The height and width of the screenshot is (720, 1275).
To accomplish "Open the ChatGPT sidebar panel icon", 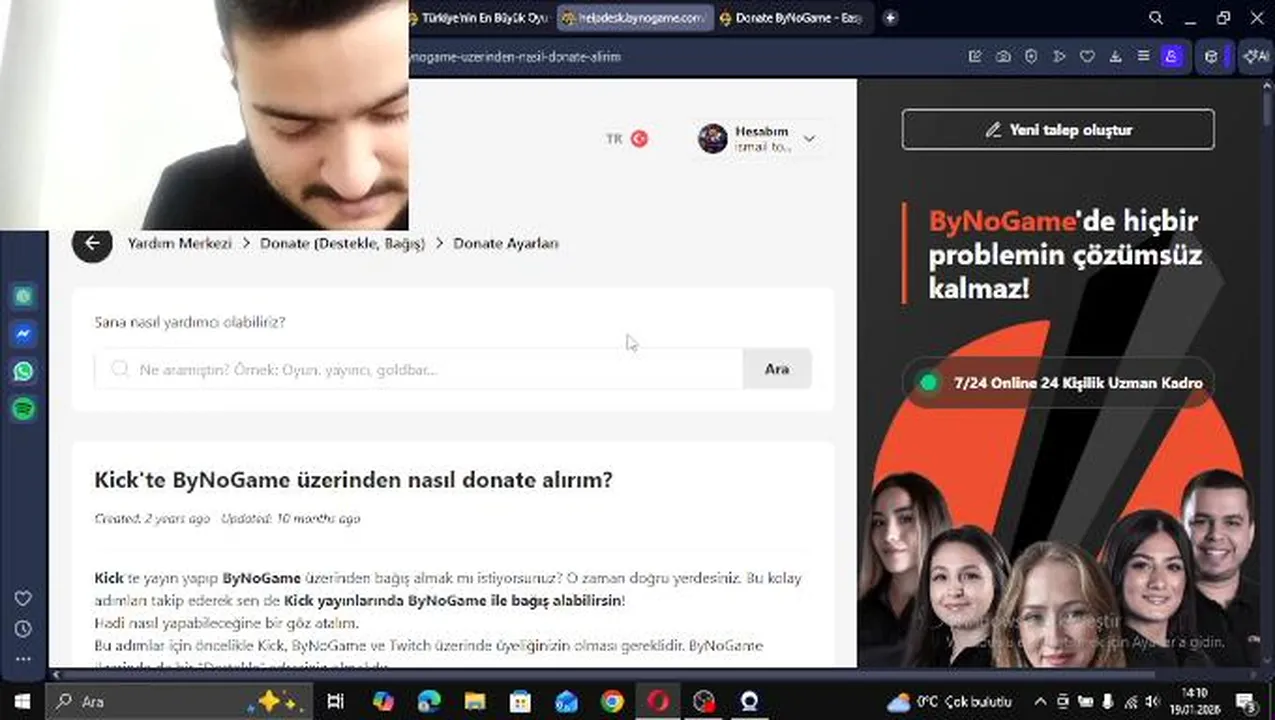I will tap(23, 296).
